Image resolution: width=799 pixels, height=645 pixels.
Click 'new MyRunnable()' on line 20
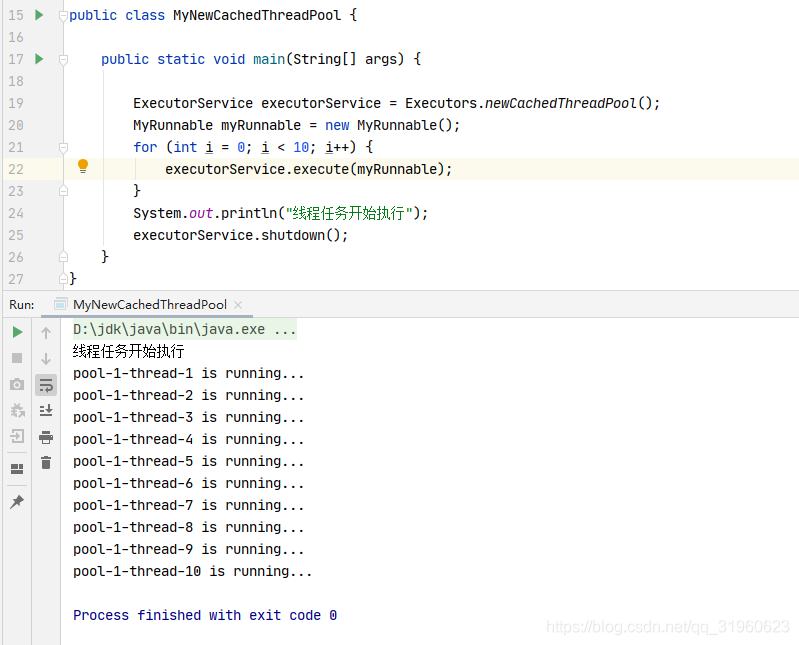392,125
